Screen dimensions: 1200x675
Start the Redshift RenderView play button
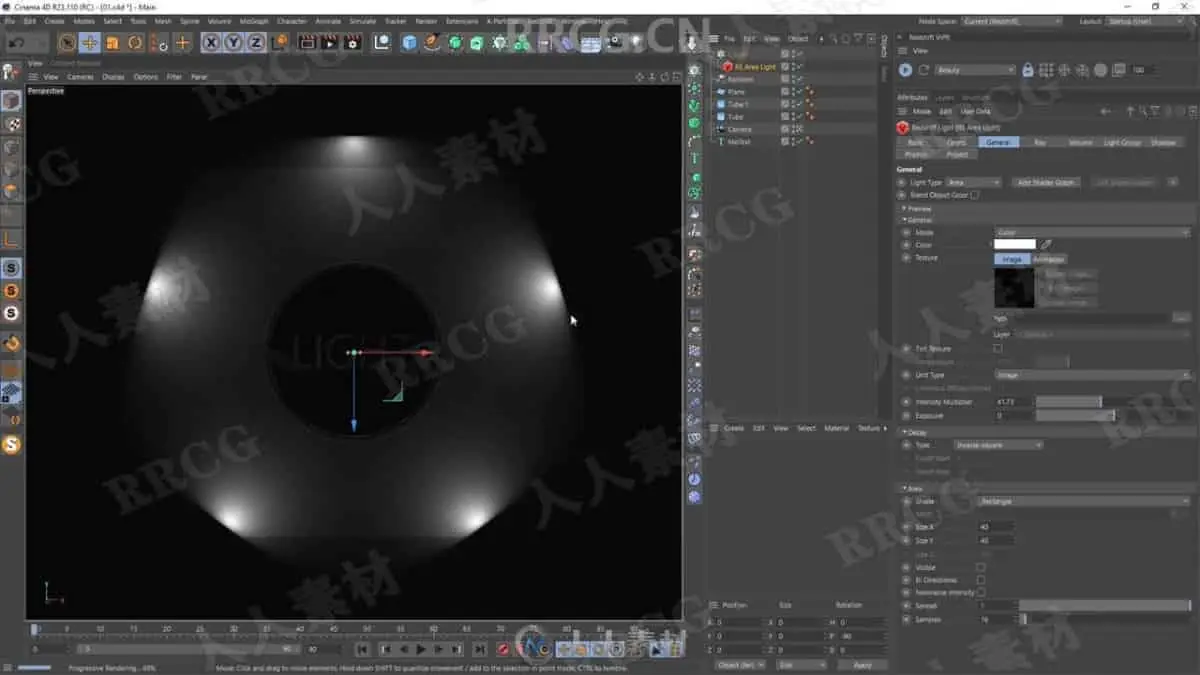[x=905, y=70]
